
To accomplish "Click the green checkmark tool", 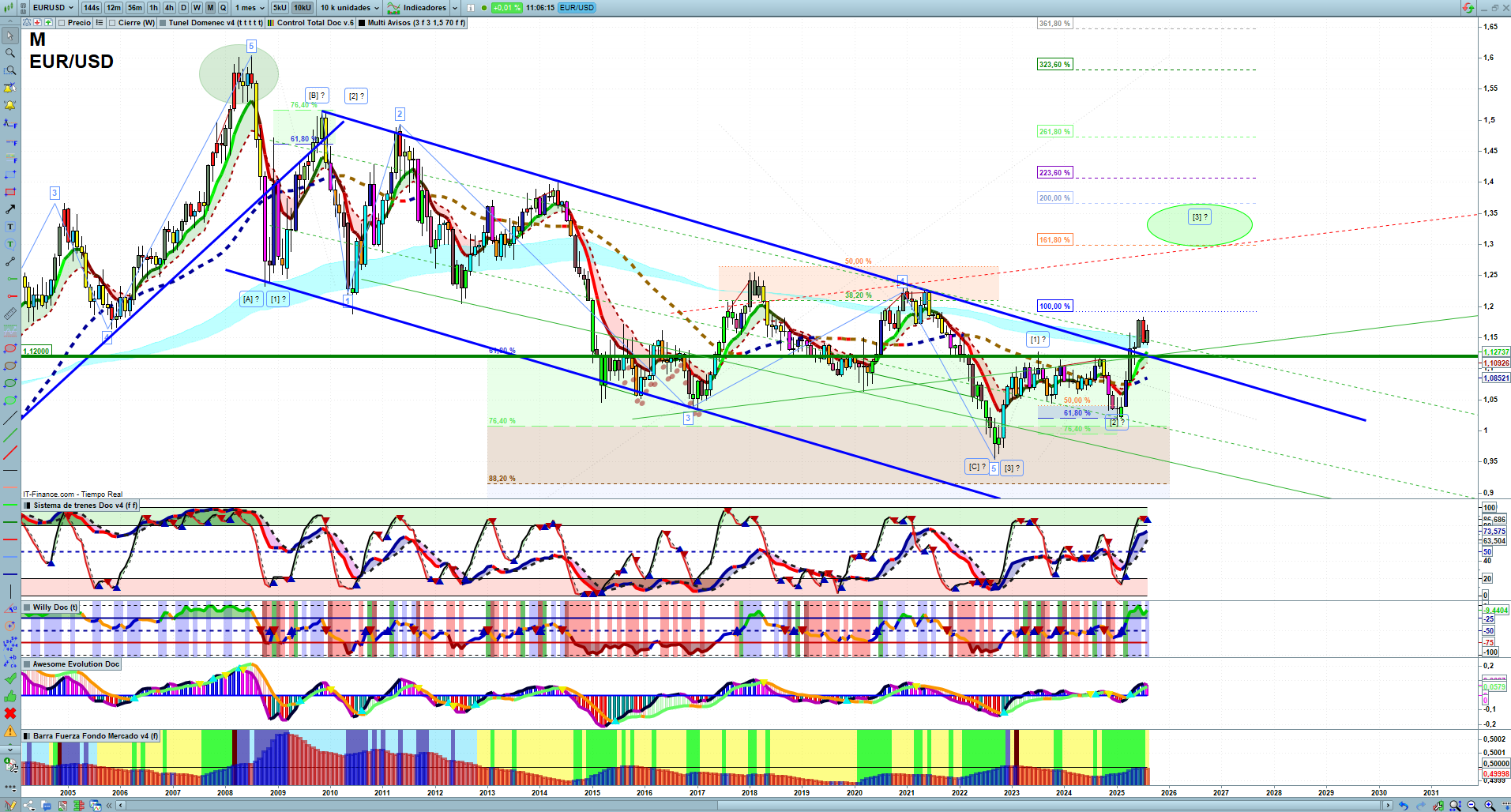I will pos(10,679).
